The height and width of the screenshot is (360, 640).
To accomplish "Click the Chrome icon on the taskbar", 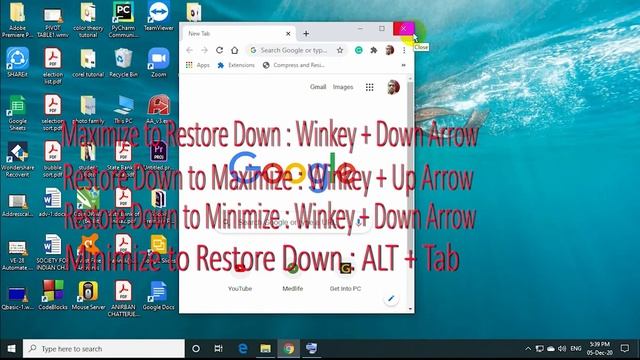I will tap(289, 349).
